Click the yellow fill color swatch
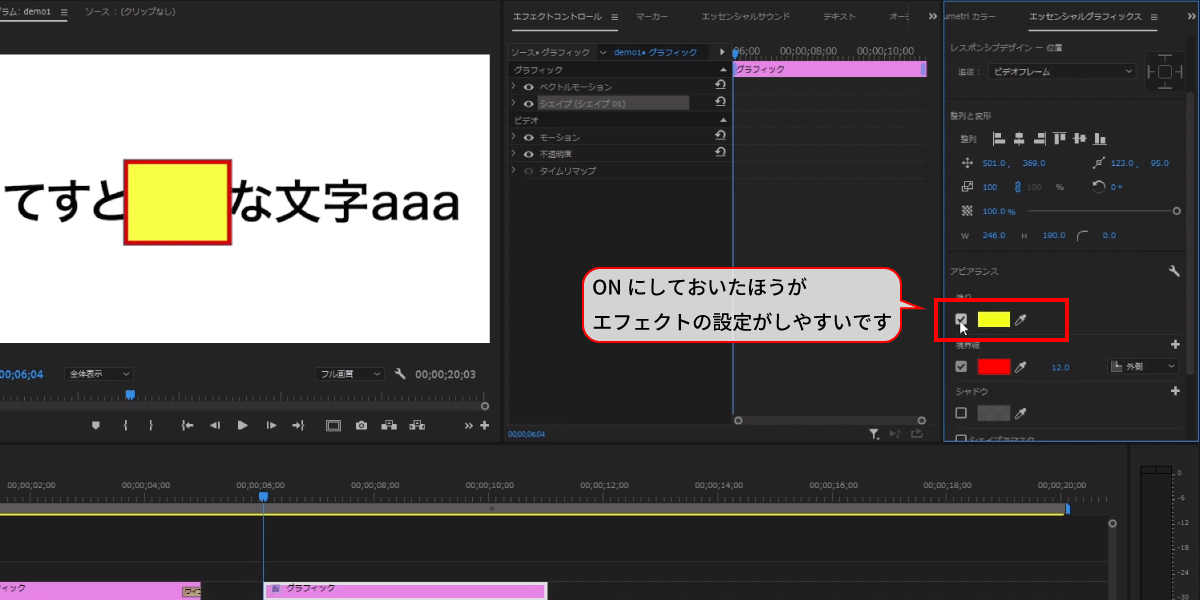Screen dimensions: 1200x600 993,320
